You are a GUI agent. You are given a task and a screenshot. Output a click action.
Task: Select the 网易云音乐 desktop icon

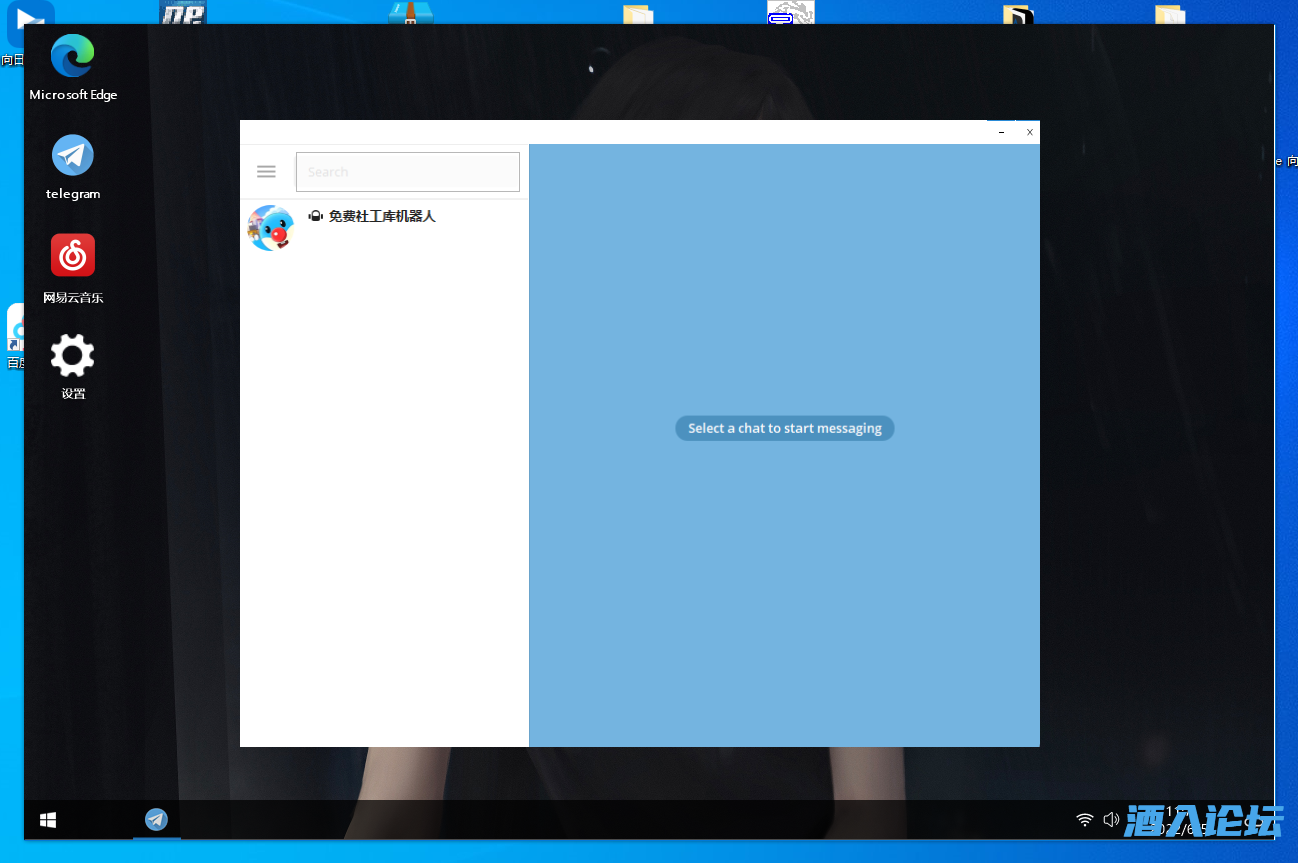point(73,267)
